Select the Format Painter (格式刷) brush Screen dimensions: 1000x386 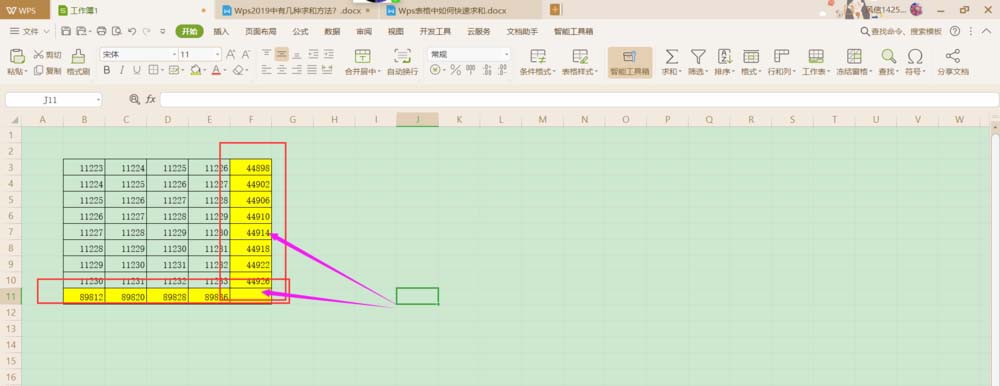point(78,57)
